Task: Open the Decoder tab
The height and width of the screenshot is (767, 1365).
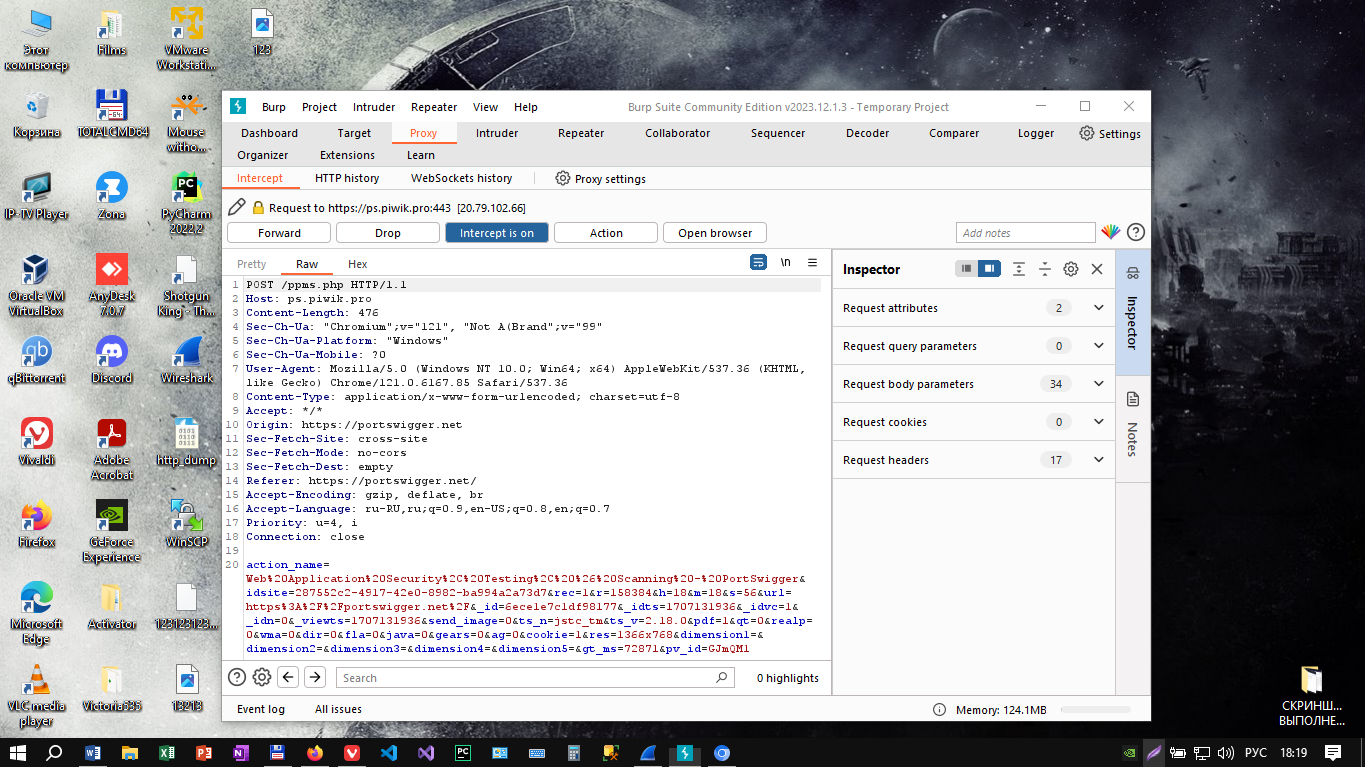Action: tap(867, 133)
